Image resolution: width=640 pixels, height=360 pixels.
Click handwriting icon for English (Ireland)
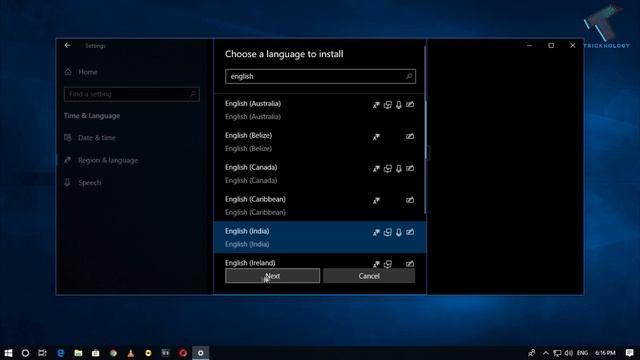pyautogui.click(x=410, y=264)
